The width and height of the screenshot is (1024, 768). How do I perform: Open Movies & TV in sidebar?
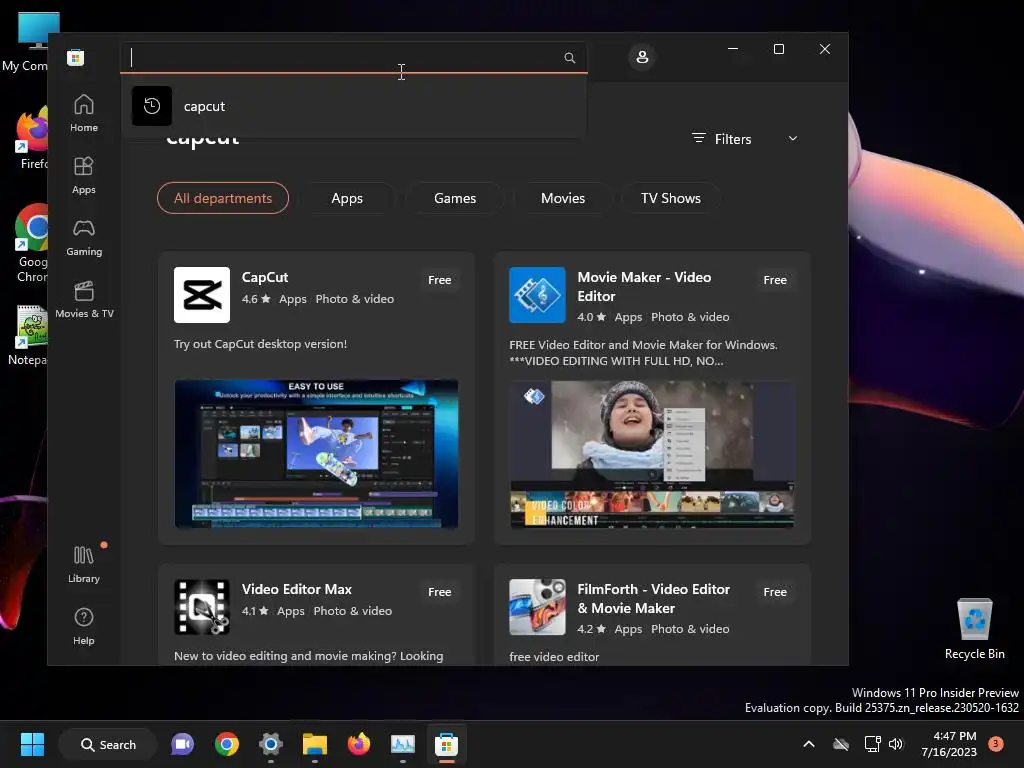point(84,299)
